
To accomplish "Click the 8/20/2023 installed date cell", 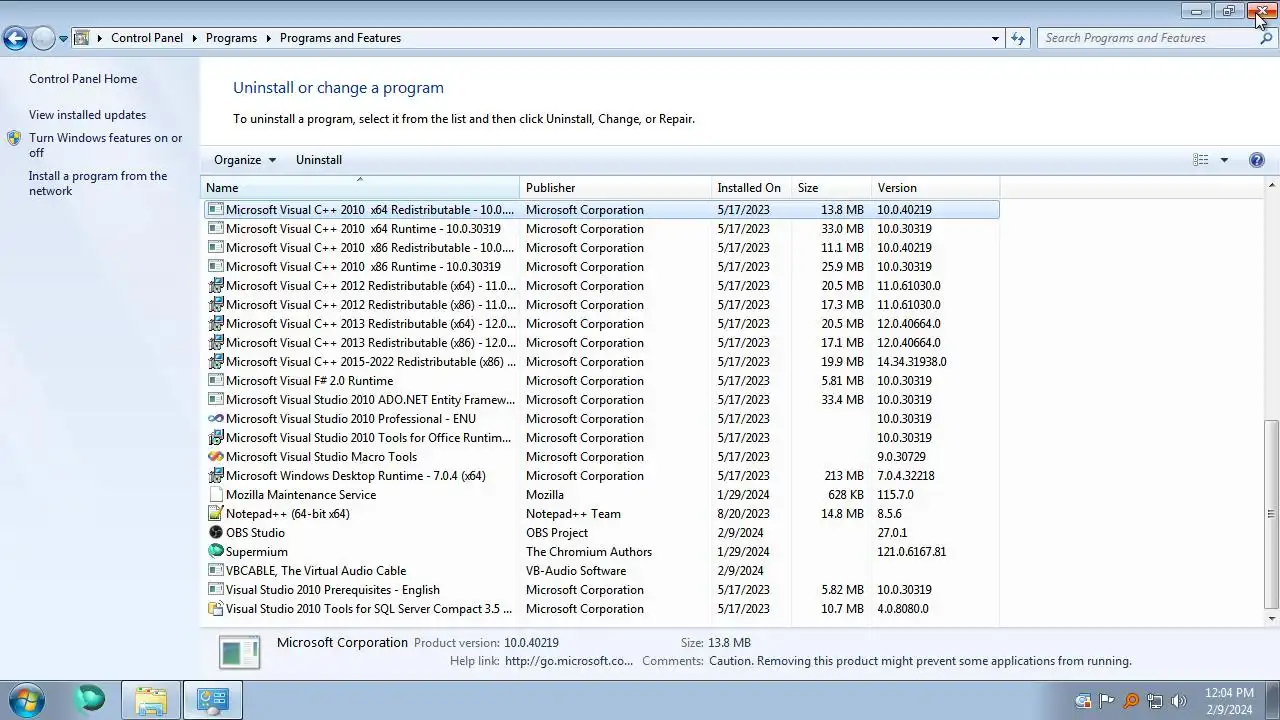I will 743,514.
